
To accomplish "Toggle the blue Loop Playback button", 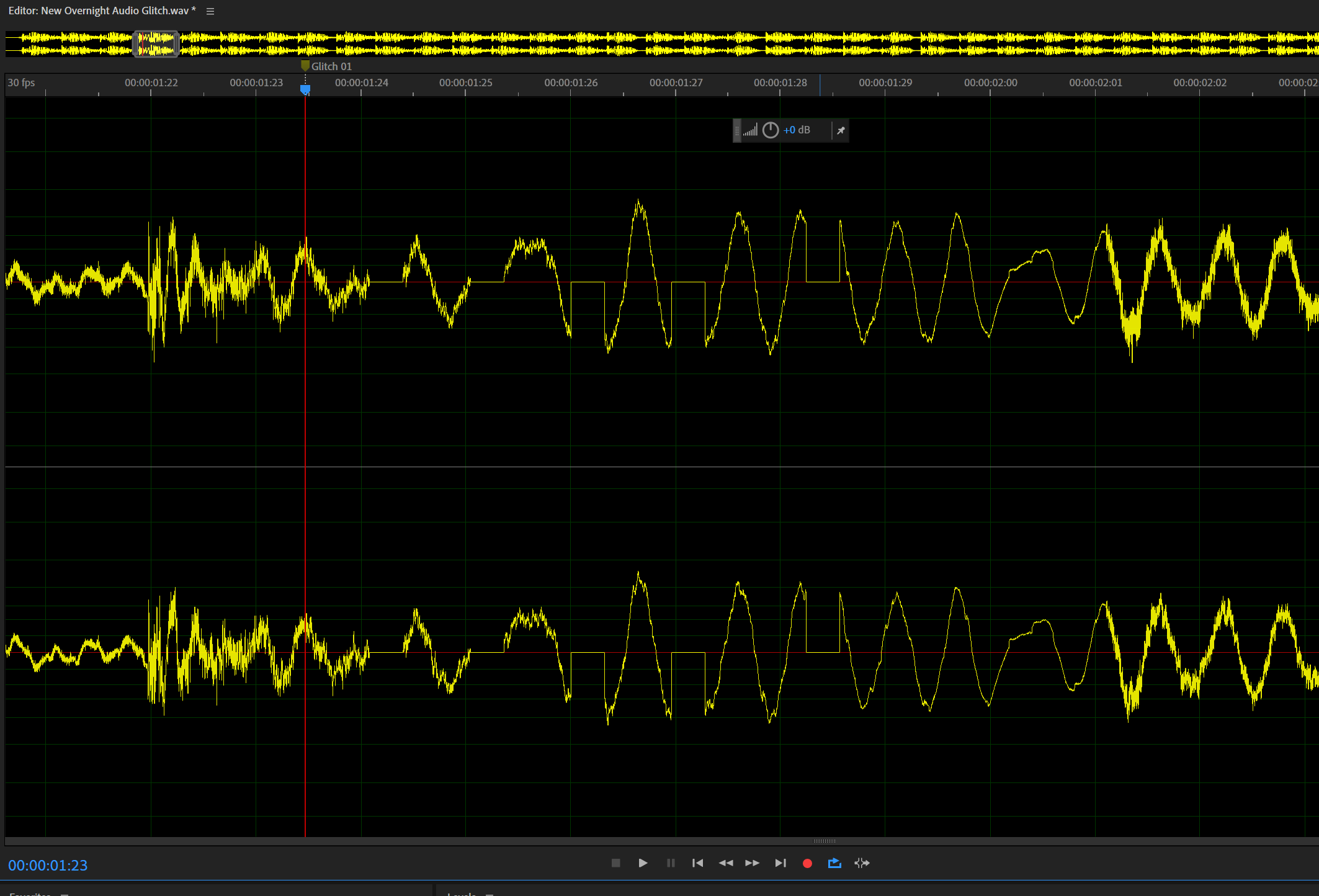I will [834, 863].
